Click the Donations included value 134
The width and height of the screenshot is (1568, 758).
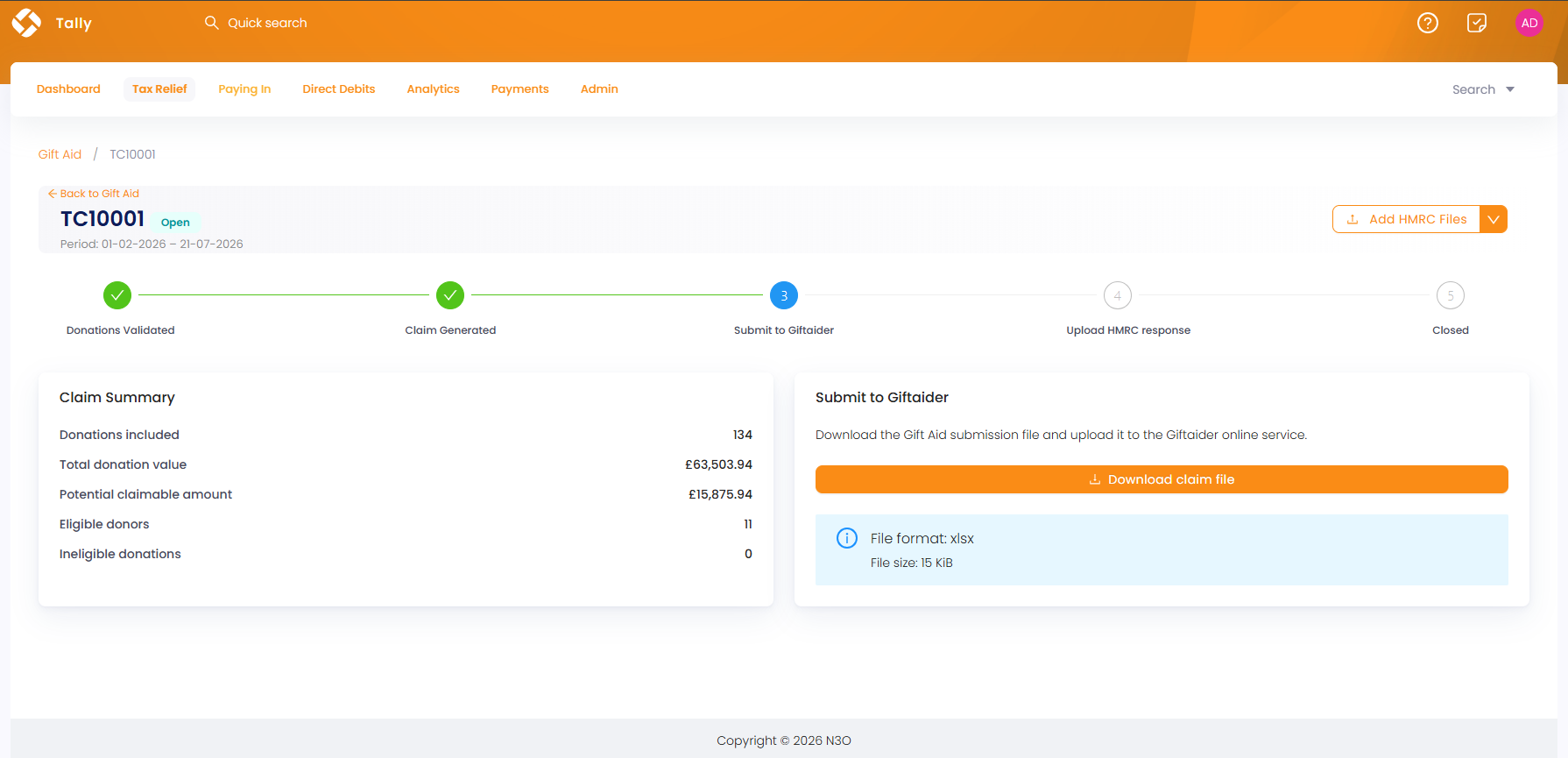click(743, 435)
